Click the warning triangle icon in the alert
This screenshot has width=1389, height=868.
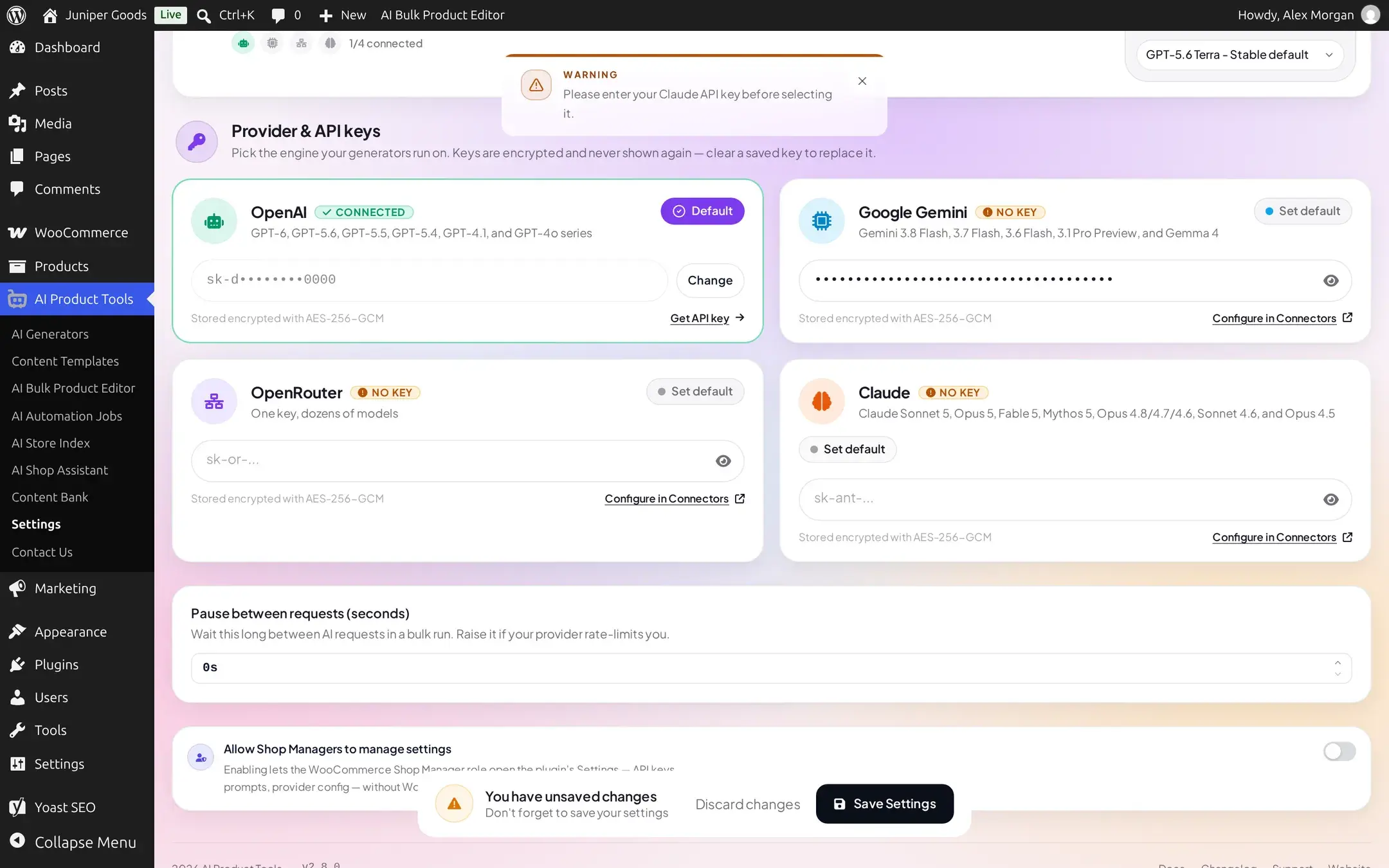[536, 85]
